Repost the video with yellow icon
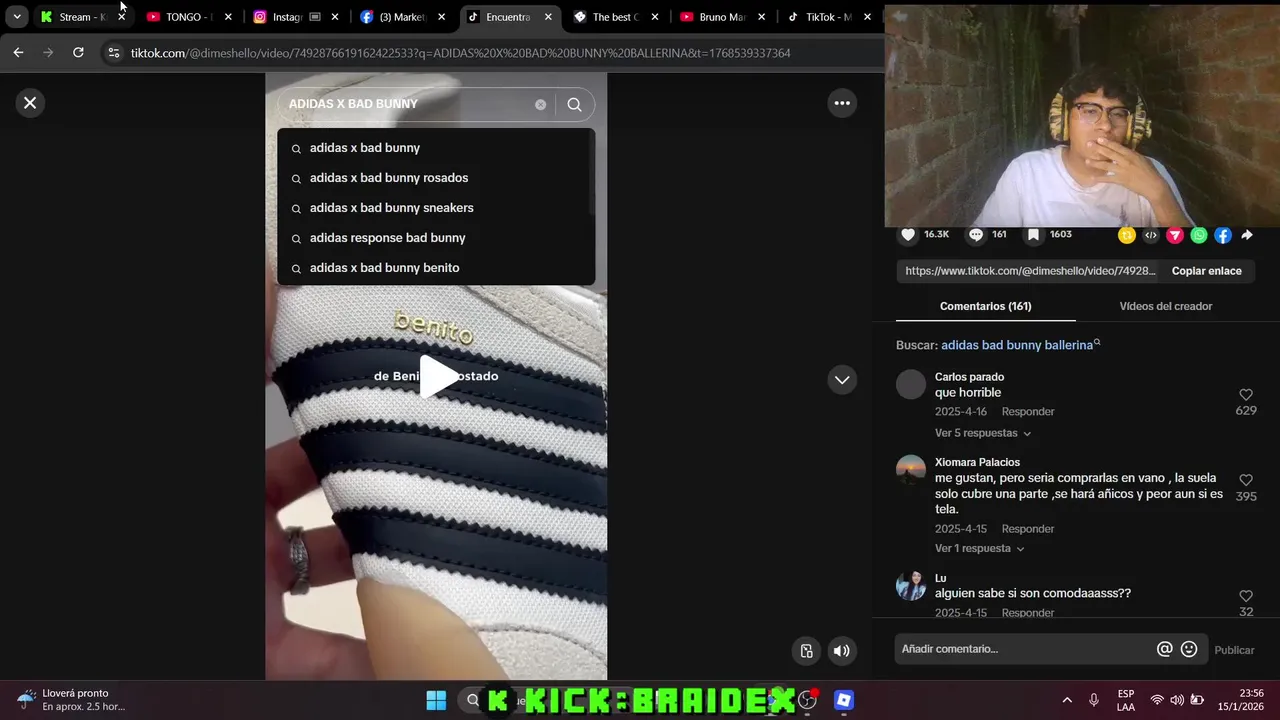Image resolution: width=1280 pixels, height=720 pixels. (1127, 235)
